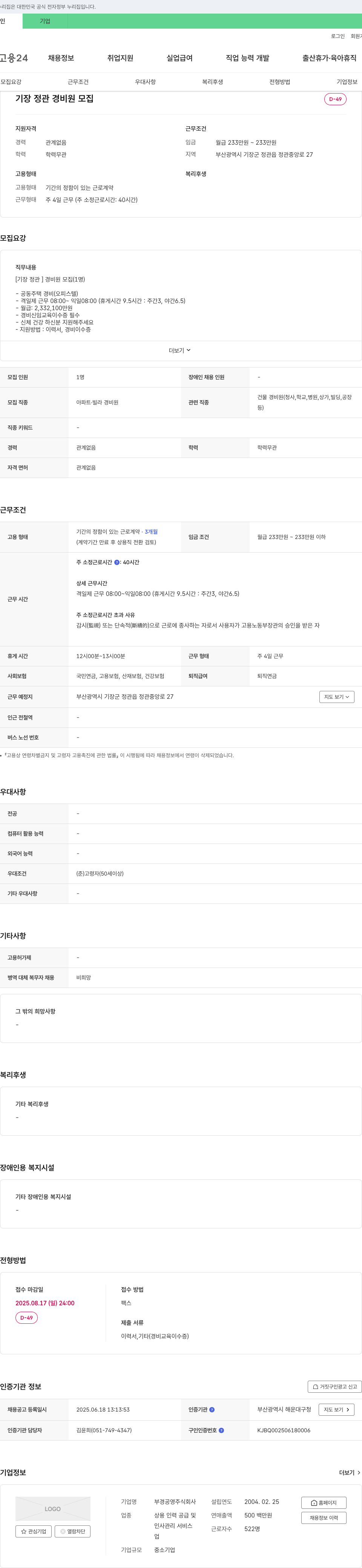Click the 근로자수 value 522명

point(252,1529)
